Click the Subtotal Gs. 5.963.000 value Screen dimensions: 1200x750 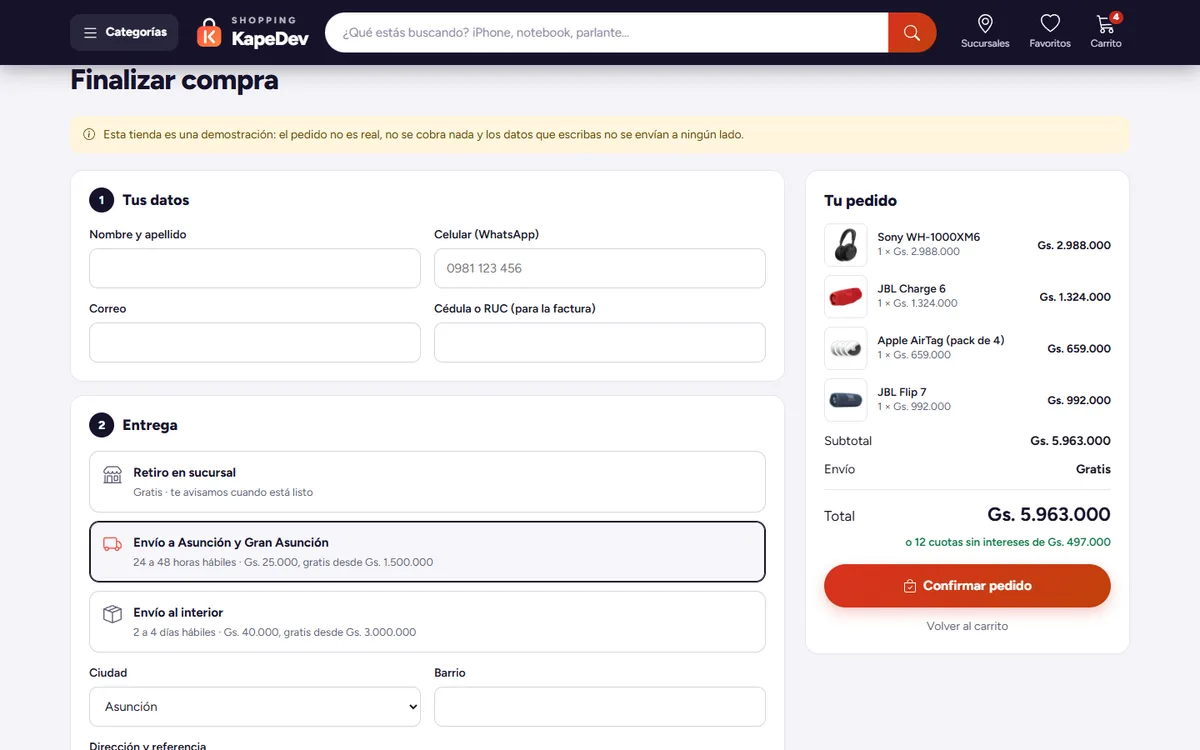pos(1070,441)
